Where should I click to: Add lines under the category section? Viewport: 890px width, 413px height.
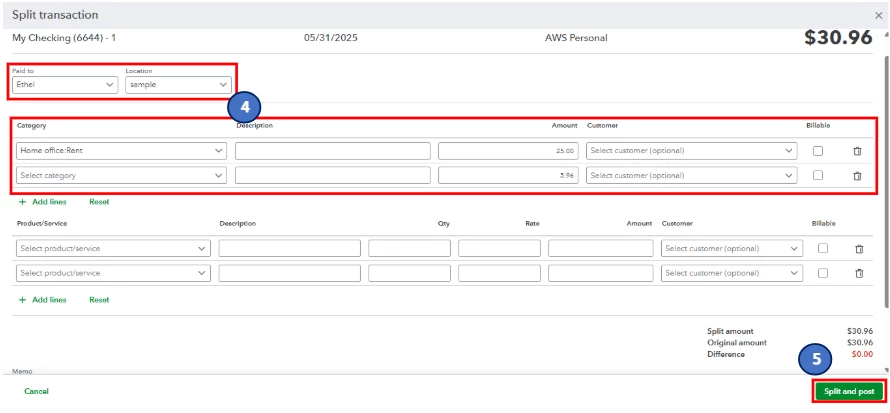pyautogui.click(x=43, y=201)
